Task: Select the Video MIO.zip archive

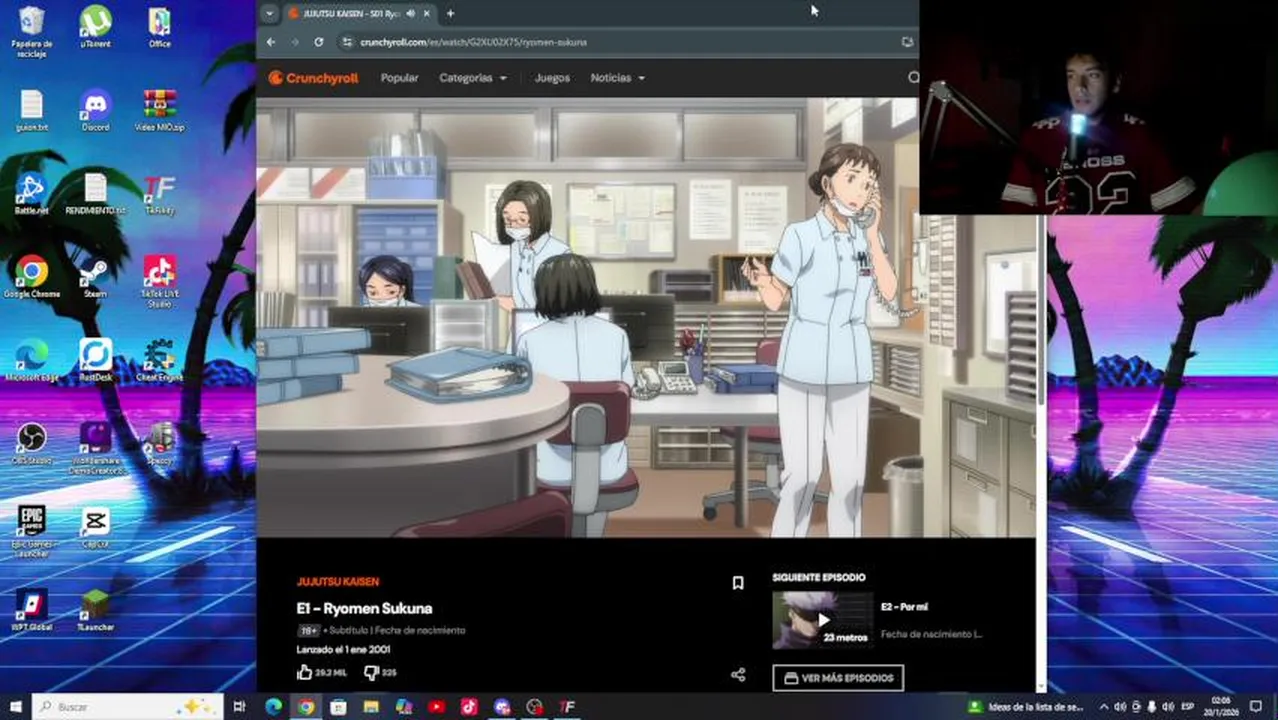Action: click(x=159, y=111)
